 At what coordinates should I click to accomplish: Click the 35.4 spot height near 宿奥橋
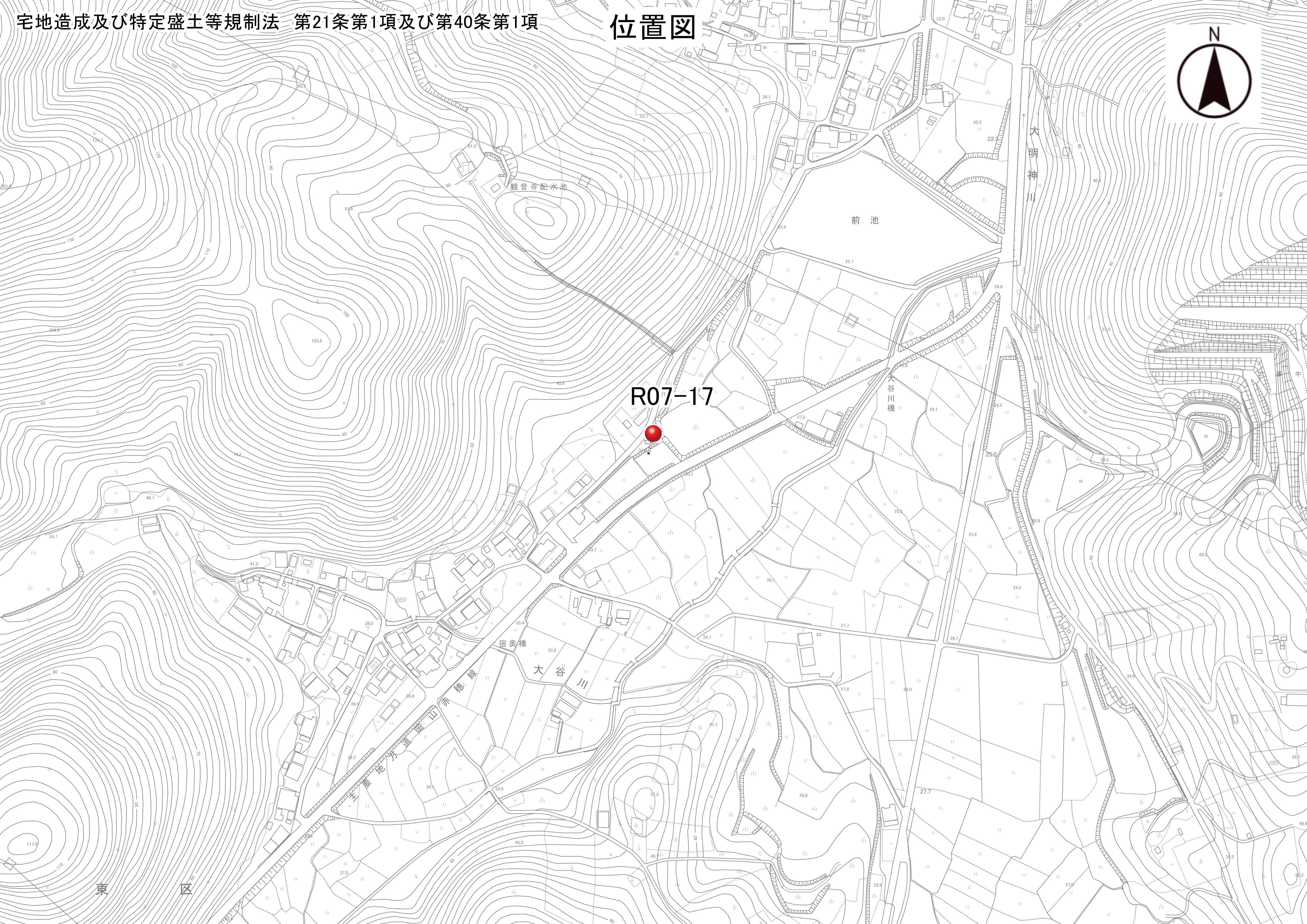[520, 623]
